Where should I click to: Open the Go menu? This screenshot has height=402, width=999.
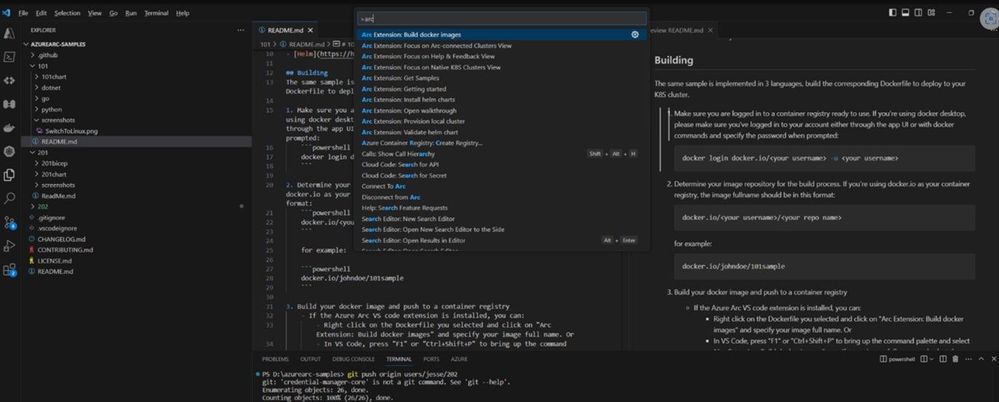pos(113,13)
